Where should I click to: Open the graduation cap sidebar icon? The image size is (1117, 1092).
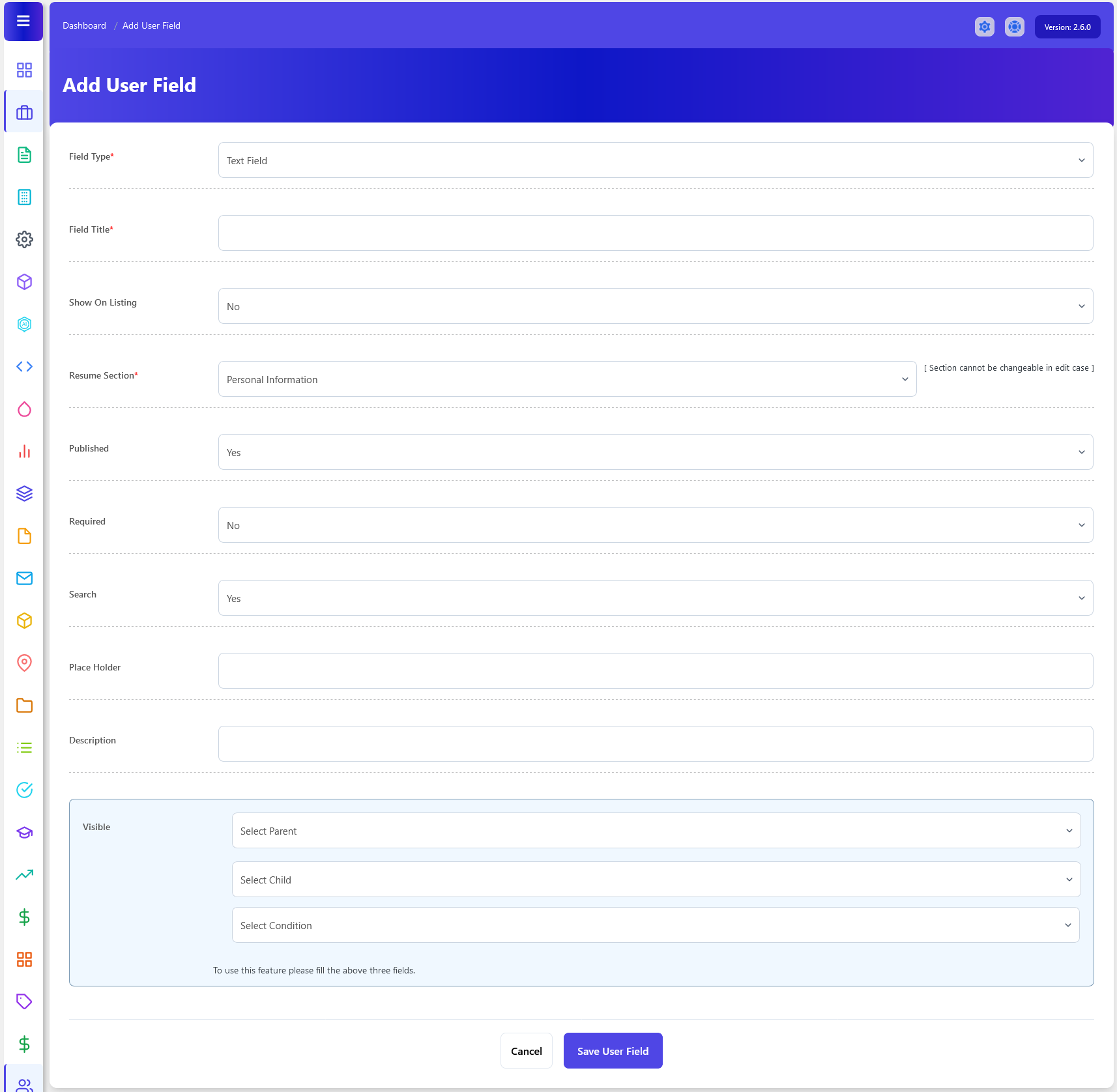24,832
